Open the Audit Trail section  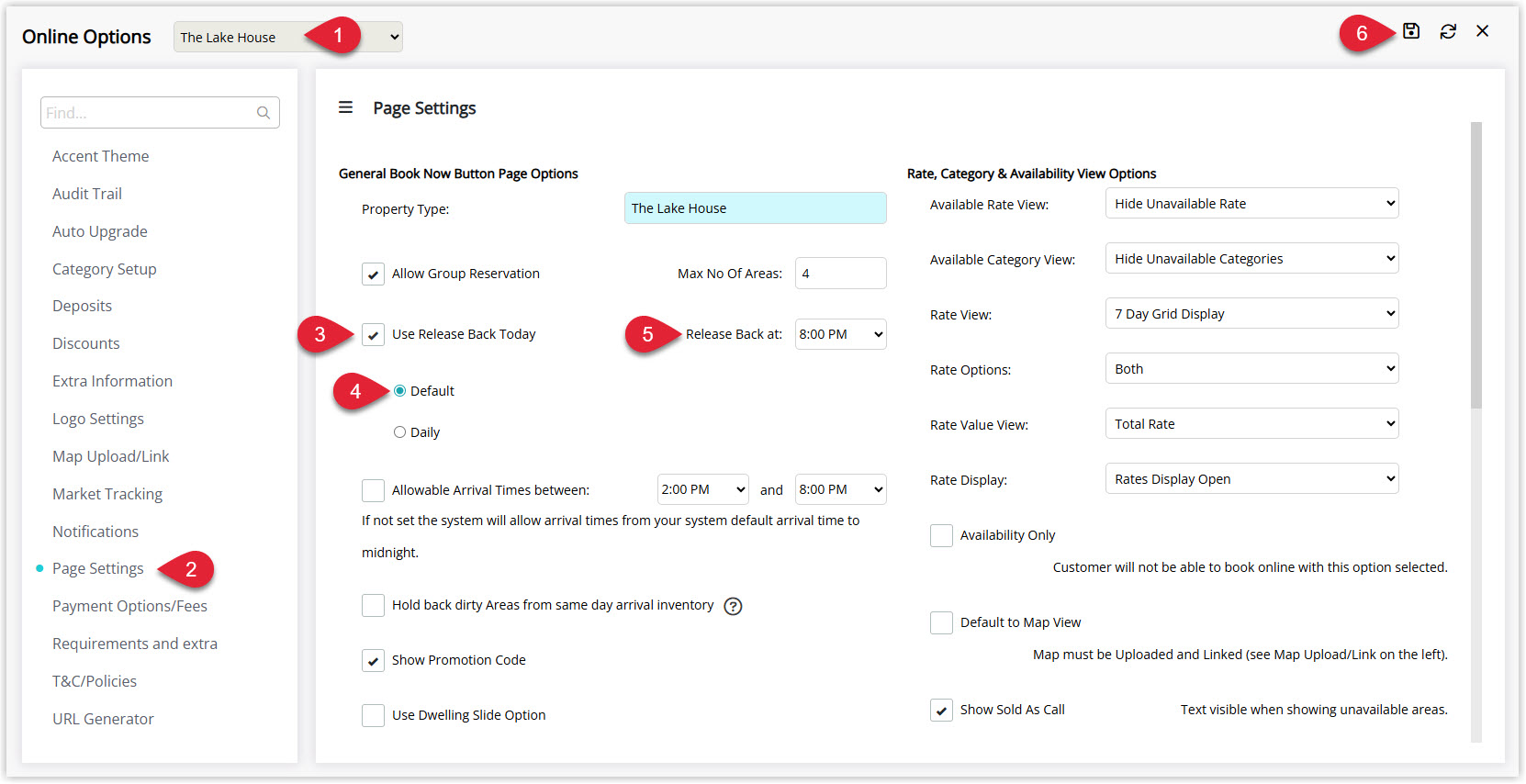coord(87,194)
